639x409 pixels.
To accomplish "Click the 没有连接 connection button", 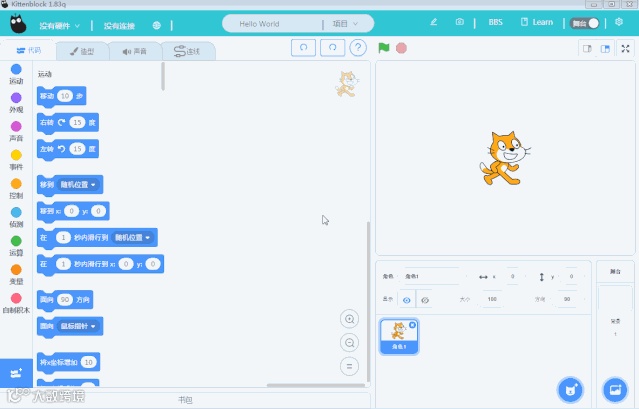I will click(119, 26).
